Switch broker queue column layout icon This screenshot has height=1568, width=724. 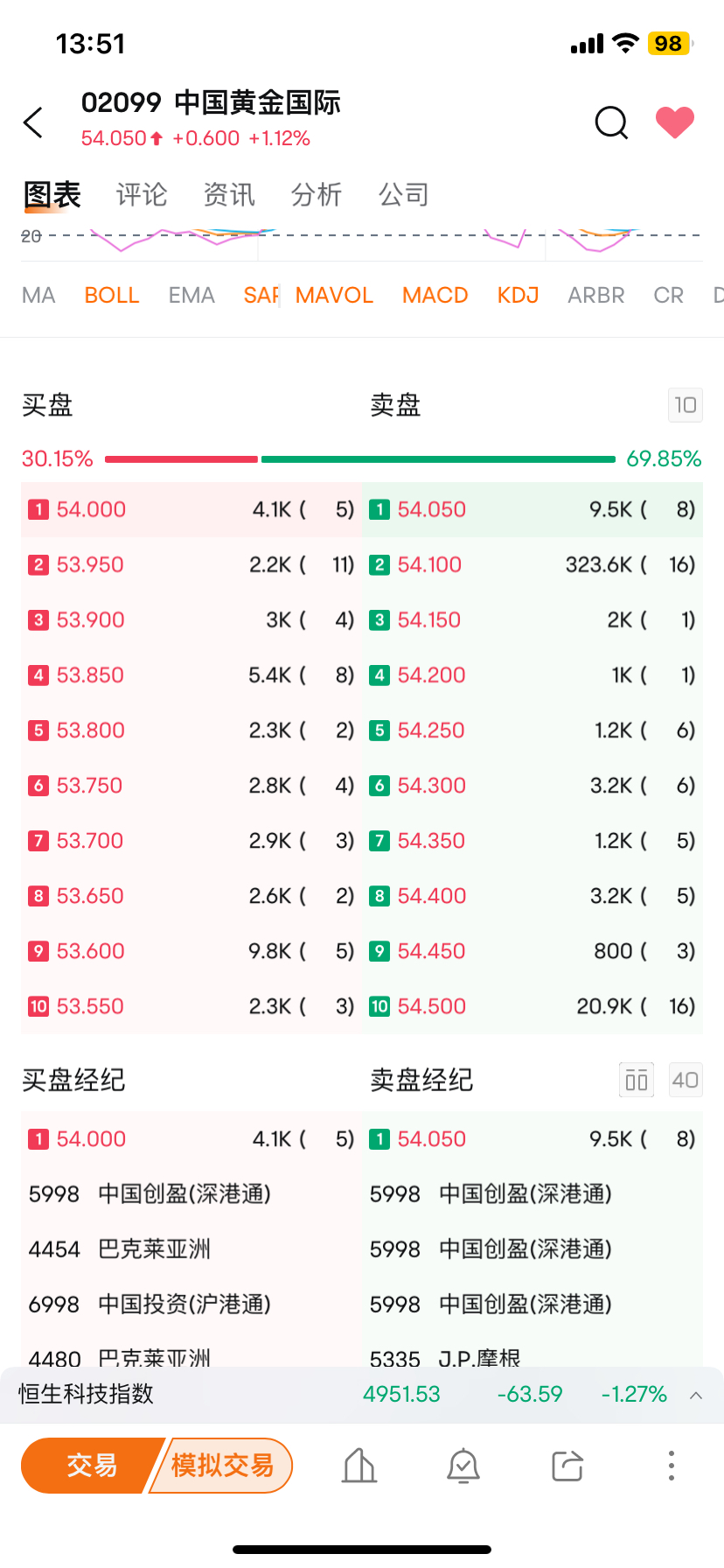click(x=637, y=1080)
